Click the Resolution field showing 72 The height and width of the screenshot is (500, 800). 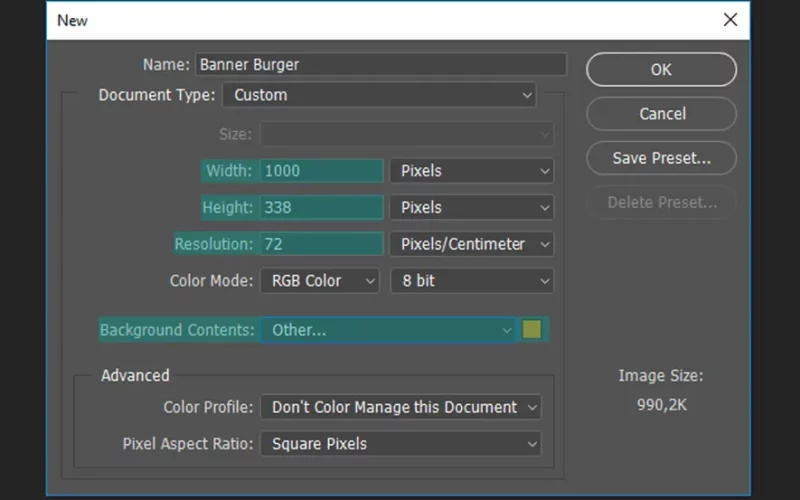321,244
